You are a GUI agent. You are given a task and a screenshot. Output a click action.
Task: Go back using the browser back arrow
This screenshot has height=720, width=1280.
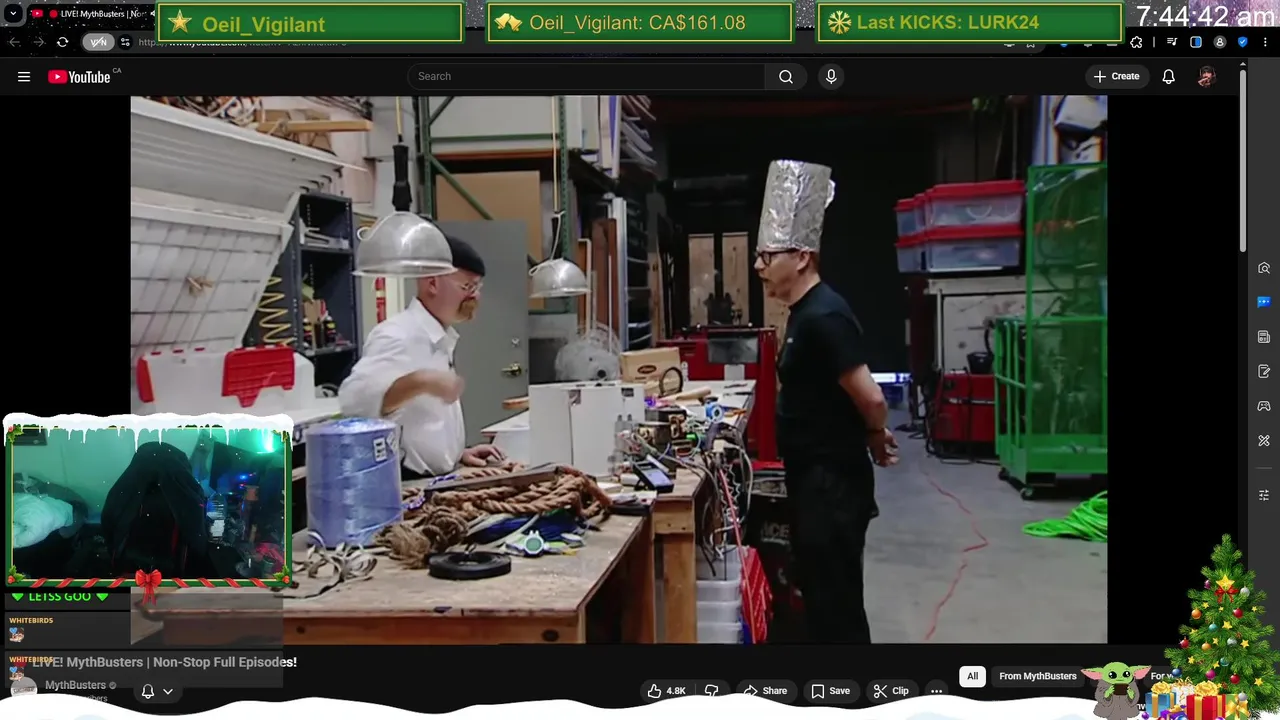click(x=14, y=42)
